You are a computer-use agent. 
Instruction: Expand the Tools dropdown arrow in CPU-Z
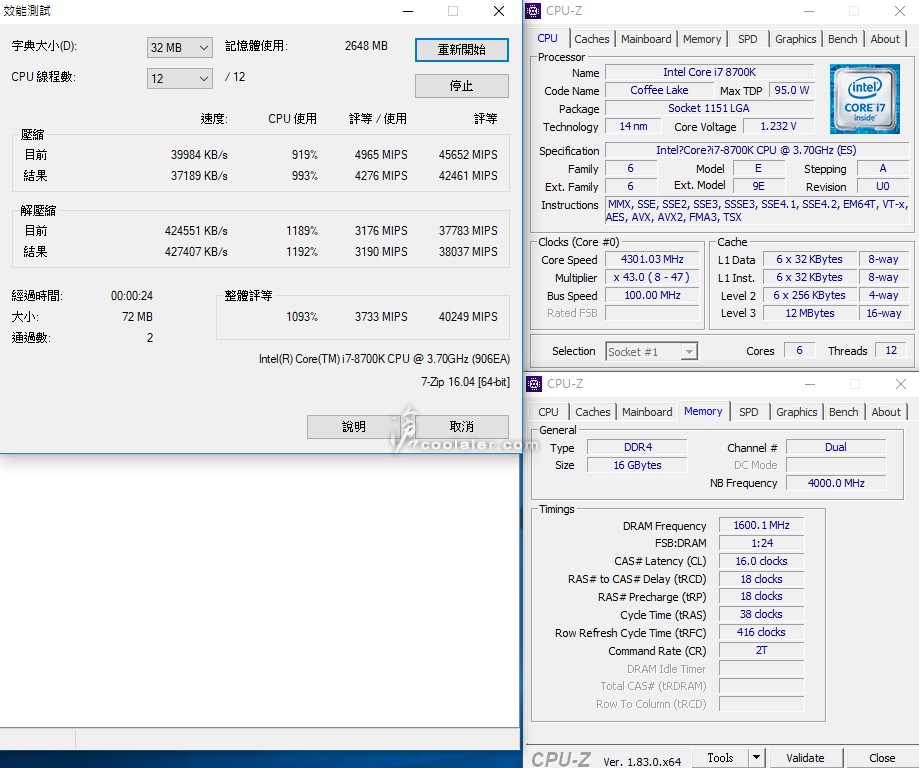click(757, 757)
